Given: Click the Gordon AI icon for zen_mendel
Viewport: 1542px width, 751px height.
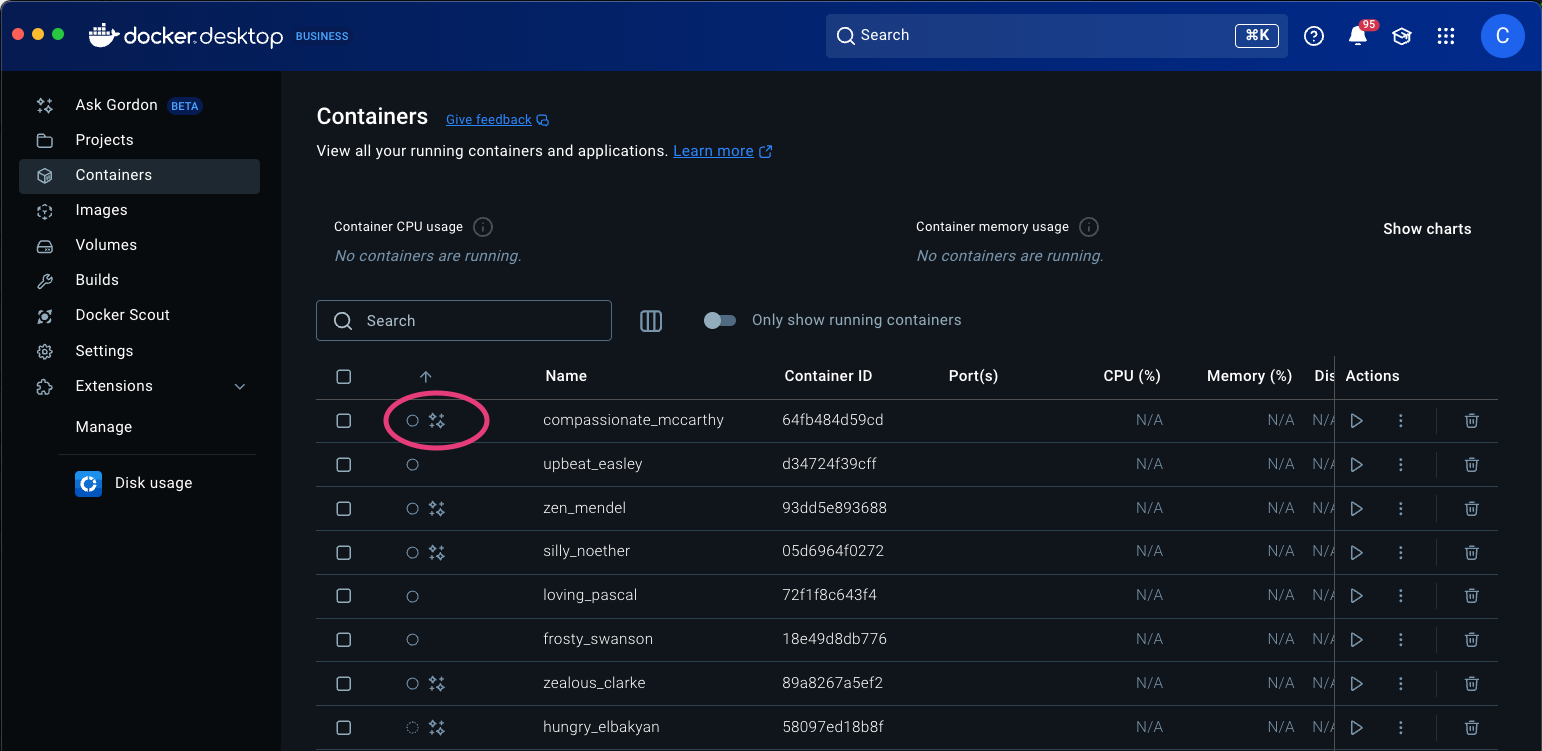Looking at the screenshot, I should [436, 509].
